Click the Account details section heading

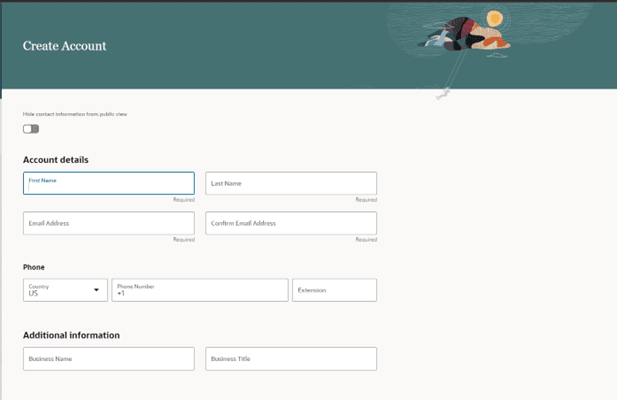[x=55, y=160]
